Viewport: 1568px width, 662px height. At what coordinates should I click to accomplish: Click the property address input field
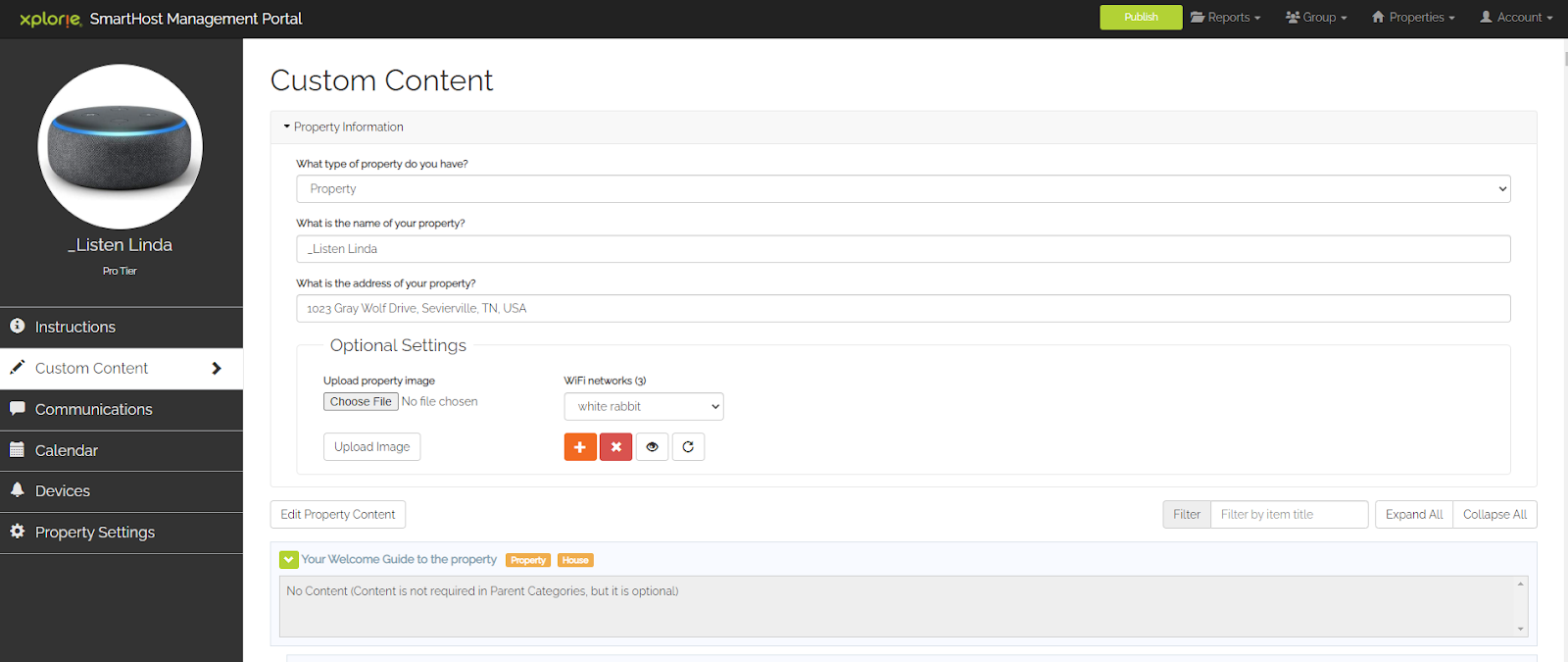[904, 308]
